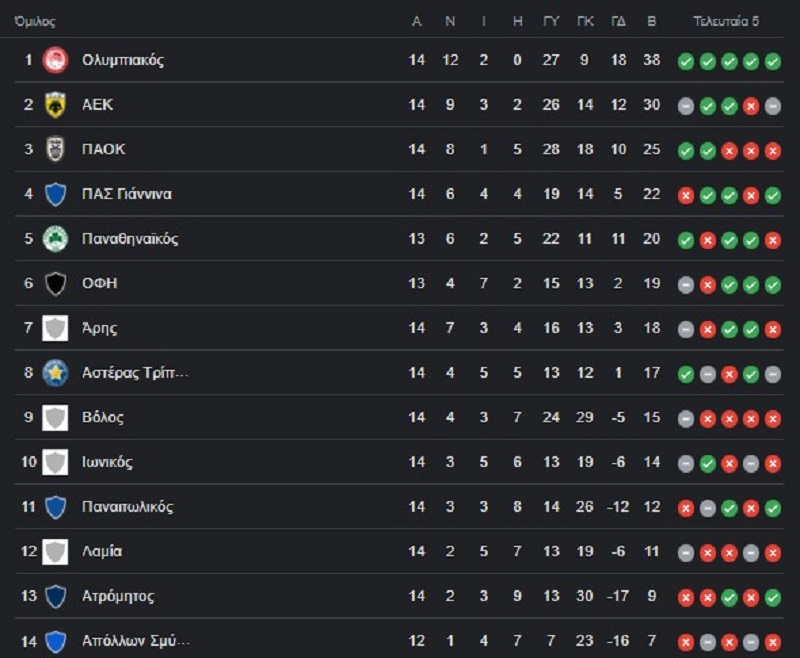This screenshot has height=658, width=800.
Task: Select the Βόλος team row
Action: tap(399, 417)
